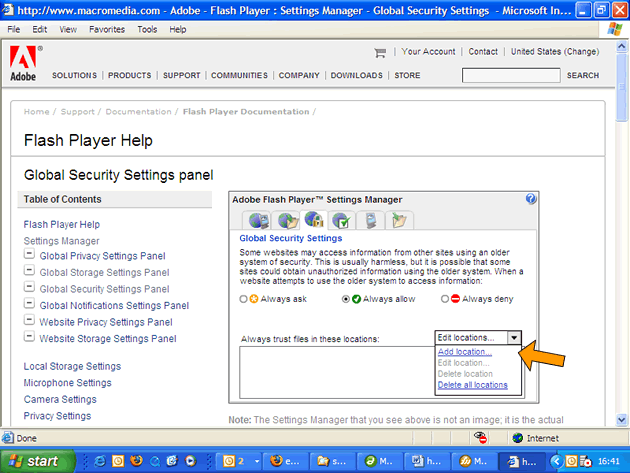This screenshot has height=473, width=630.
Task: Select the Global Security Settings tab with padlock
Action: pos(314,219)
